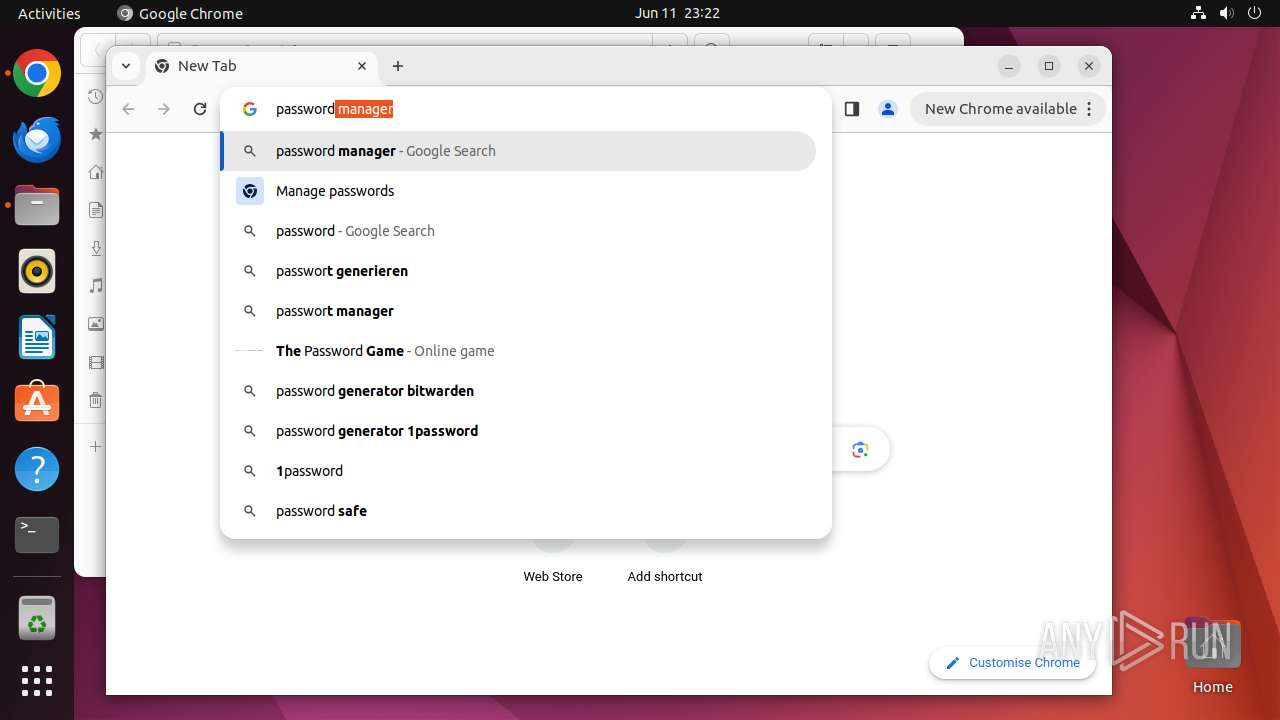Select password - Google Search suggestion
Image resolution: width=1280 pixels, height=720 pixels.
518,231
